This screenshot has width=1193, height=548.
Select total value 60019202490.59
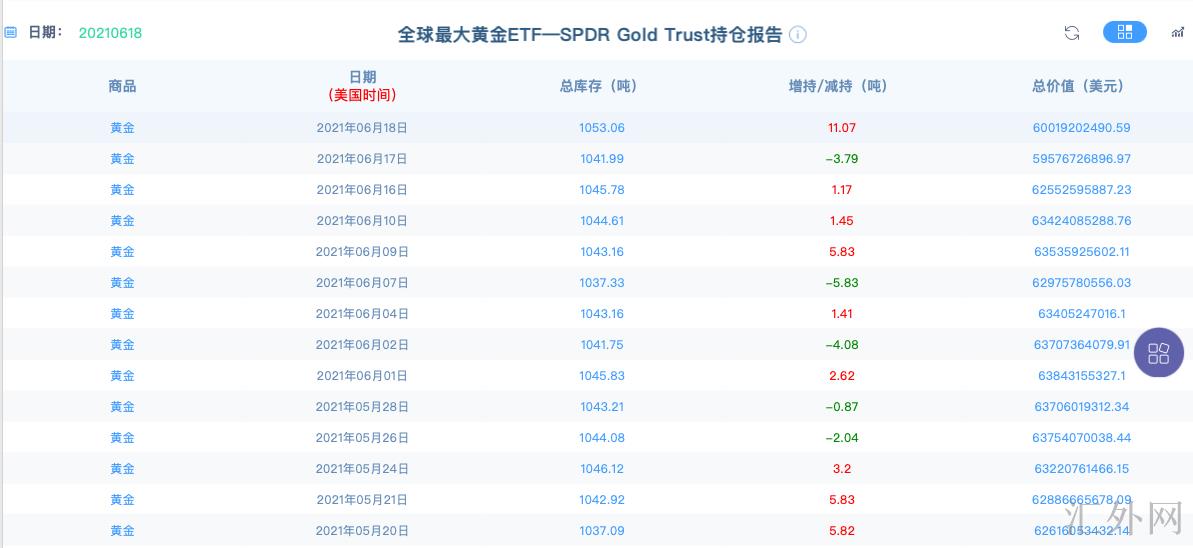coord(1081,128)
